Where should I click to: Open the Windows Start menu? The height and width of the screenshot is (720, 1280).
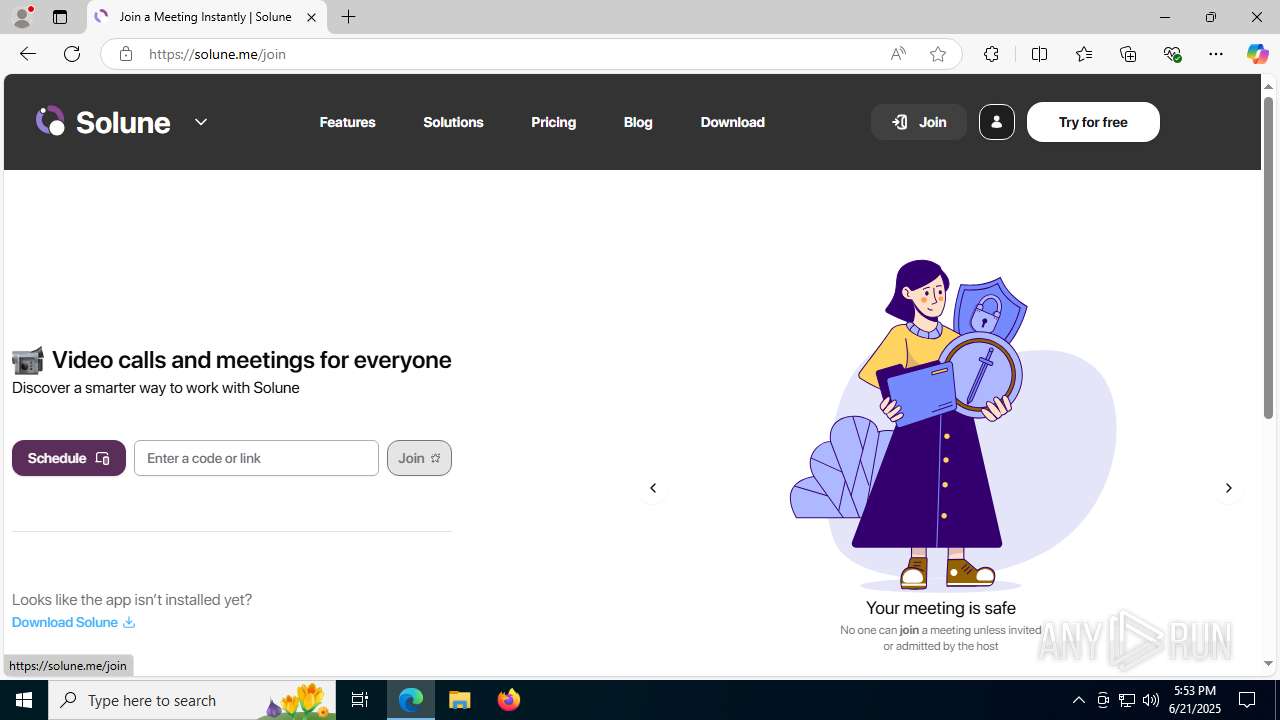point(24,700)
